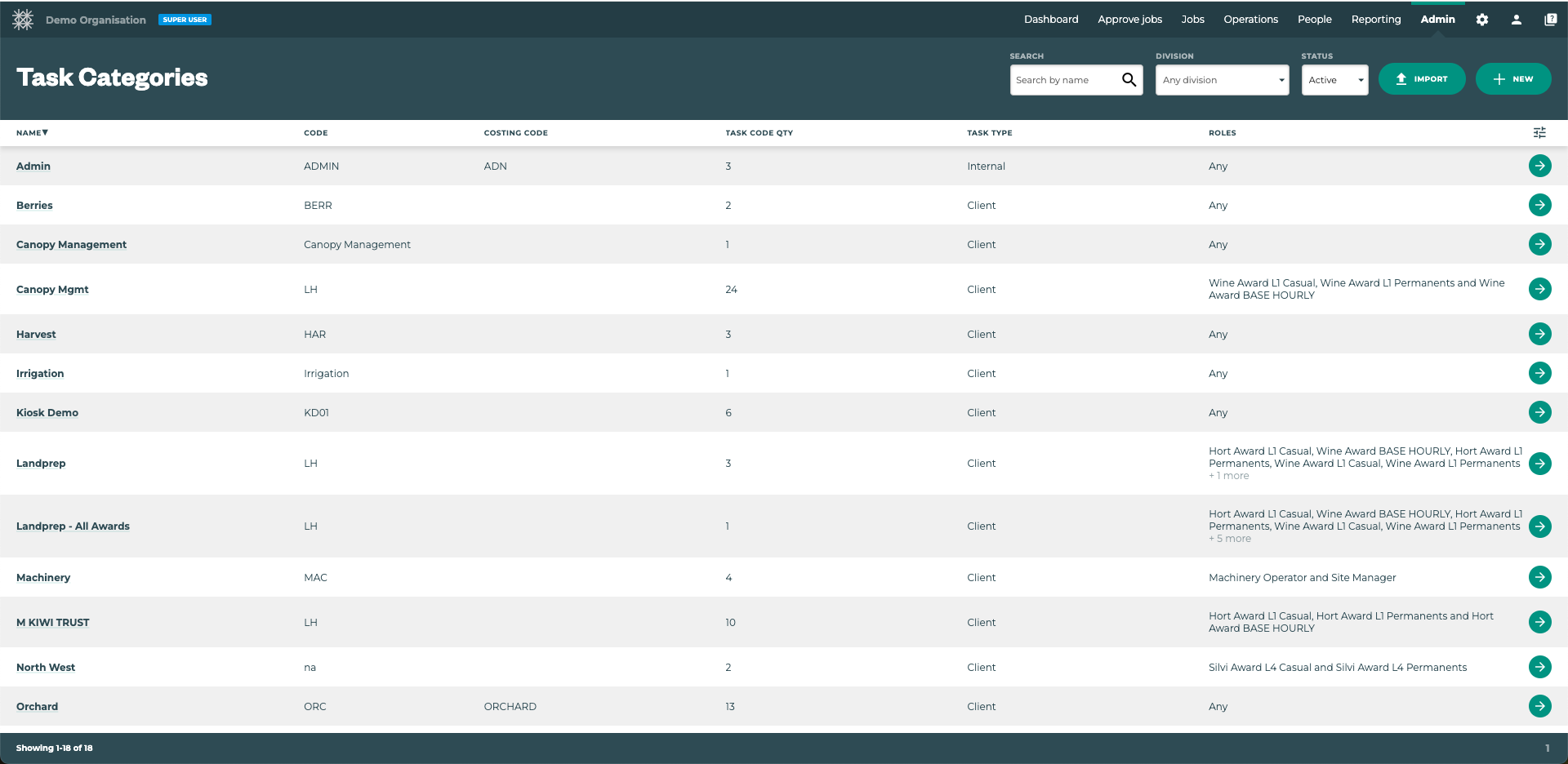The height and width of the screenshot is (764, 1568).
Task: Open the column settings icon in table header
Action: coord(1540,132)
